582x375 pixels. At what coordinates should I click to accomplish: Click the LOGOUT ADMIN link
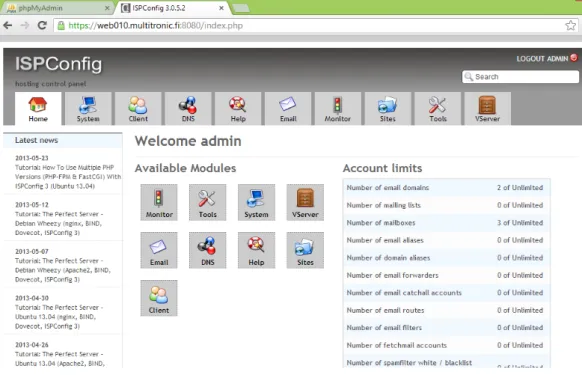tap(542, 59)
